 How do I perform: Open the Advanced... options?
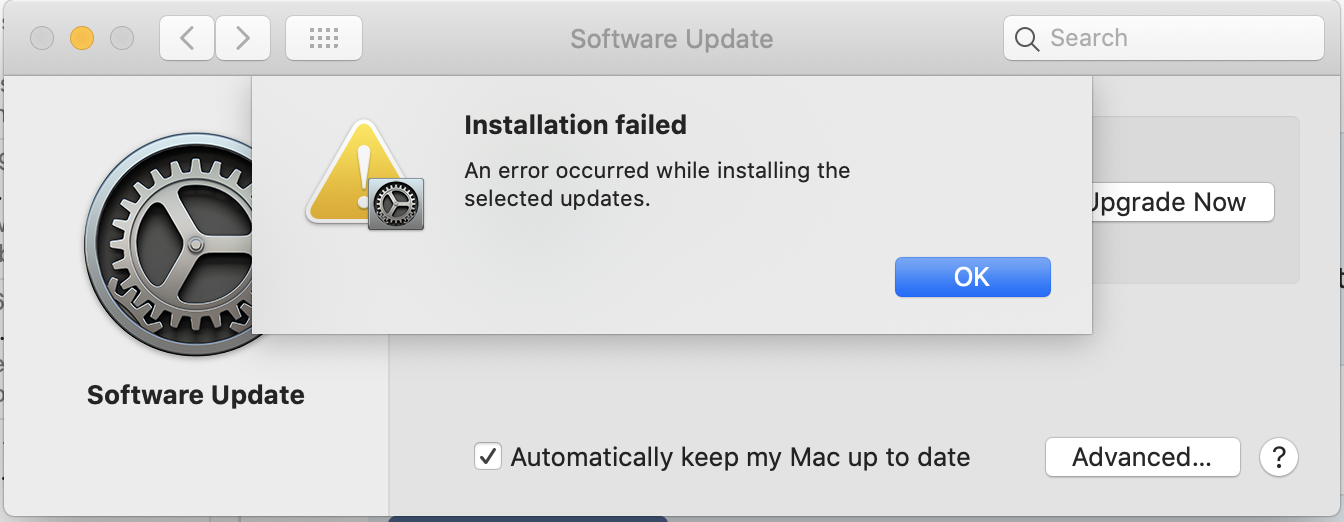[1142, 458]
